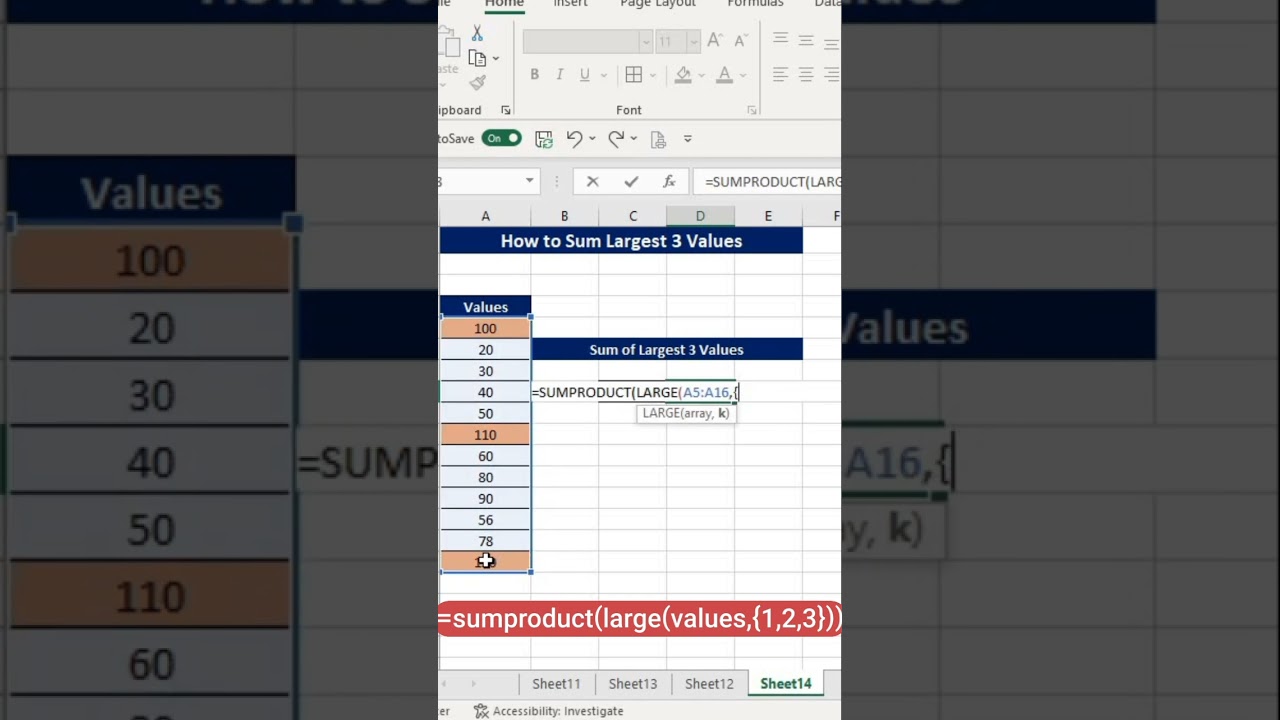Click the Redo arrow icon
The image size is (1280, 720).
point(616,139)
